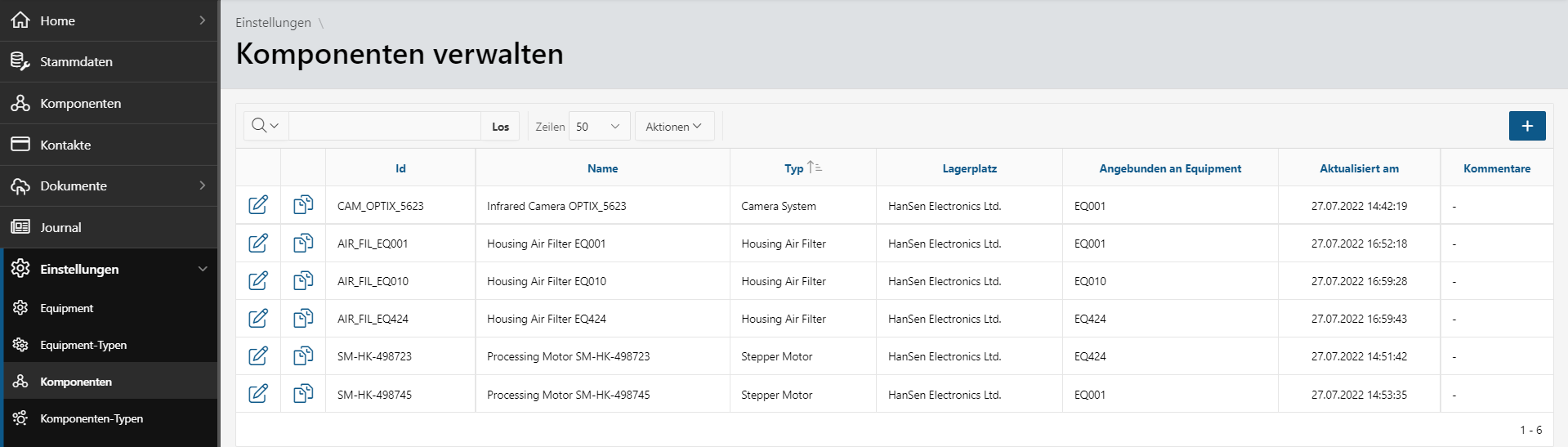Collapse the Einstellungen sidebar section

click(x=203, y=269)
